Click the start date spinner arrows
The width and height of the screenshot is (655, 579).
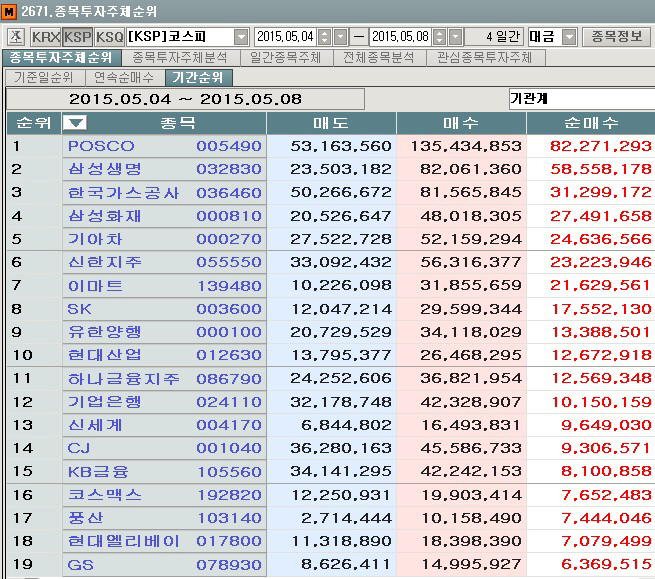tap(324, 37)
